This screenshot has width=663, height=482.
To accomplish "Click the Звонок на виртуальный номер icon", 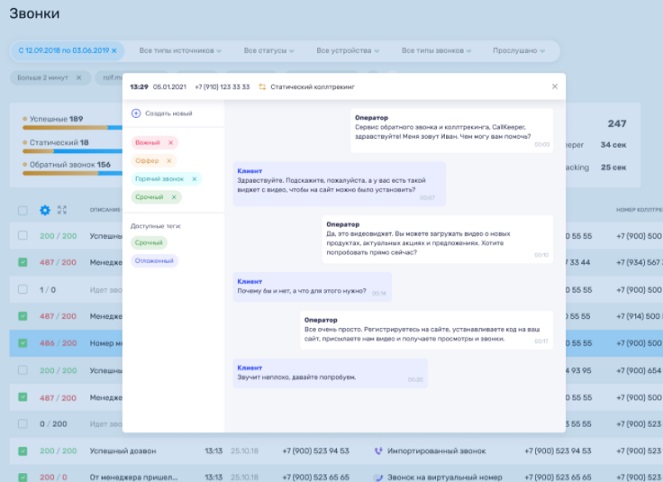I will pos(378,477).
